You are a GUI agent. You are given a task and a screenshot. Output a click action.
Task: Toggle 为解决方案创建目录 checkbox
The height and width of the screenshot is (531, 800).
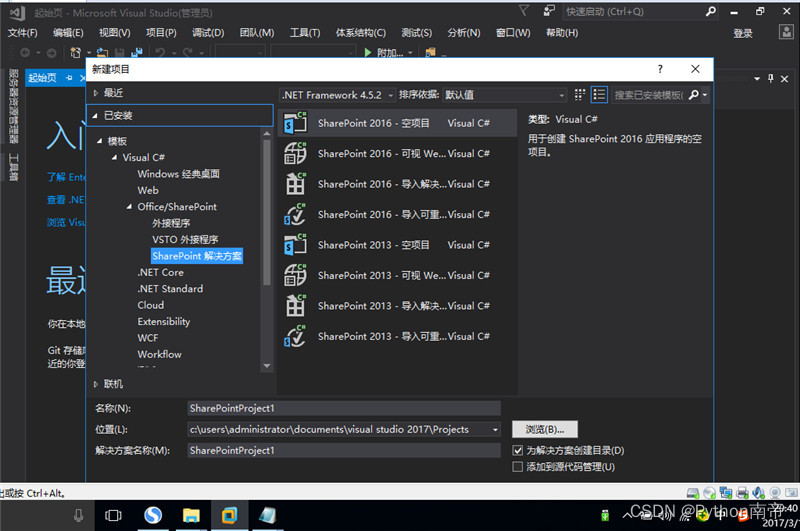click(517, 450)
